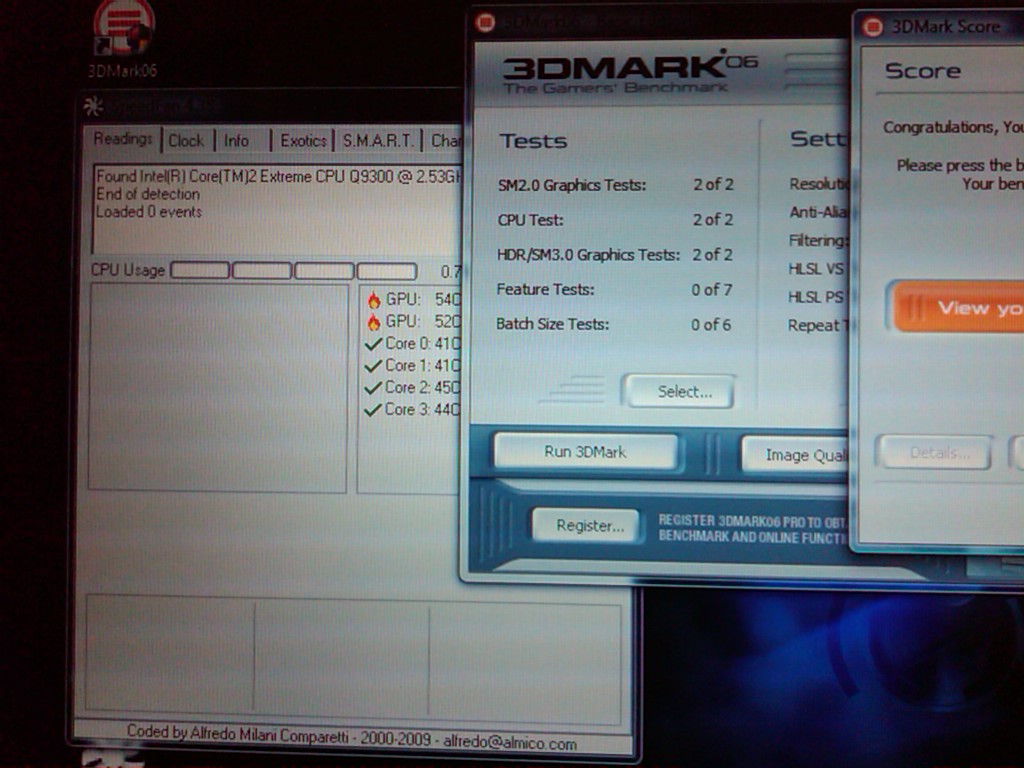Click the green checkmark next to Core 1
The width and height of the screenshot is (1024, 768).
click(x=373, y=366)
